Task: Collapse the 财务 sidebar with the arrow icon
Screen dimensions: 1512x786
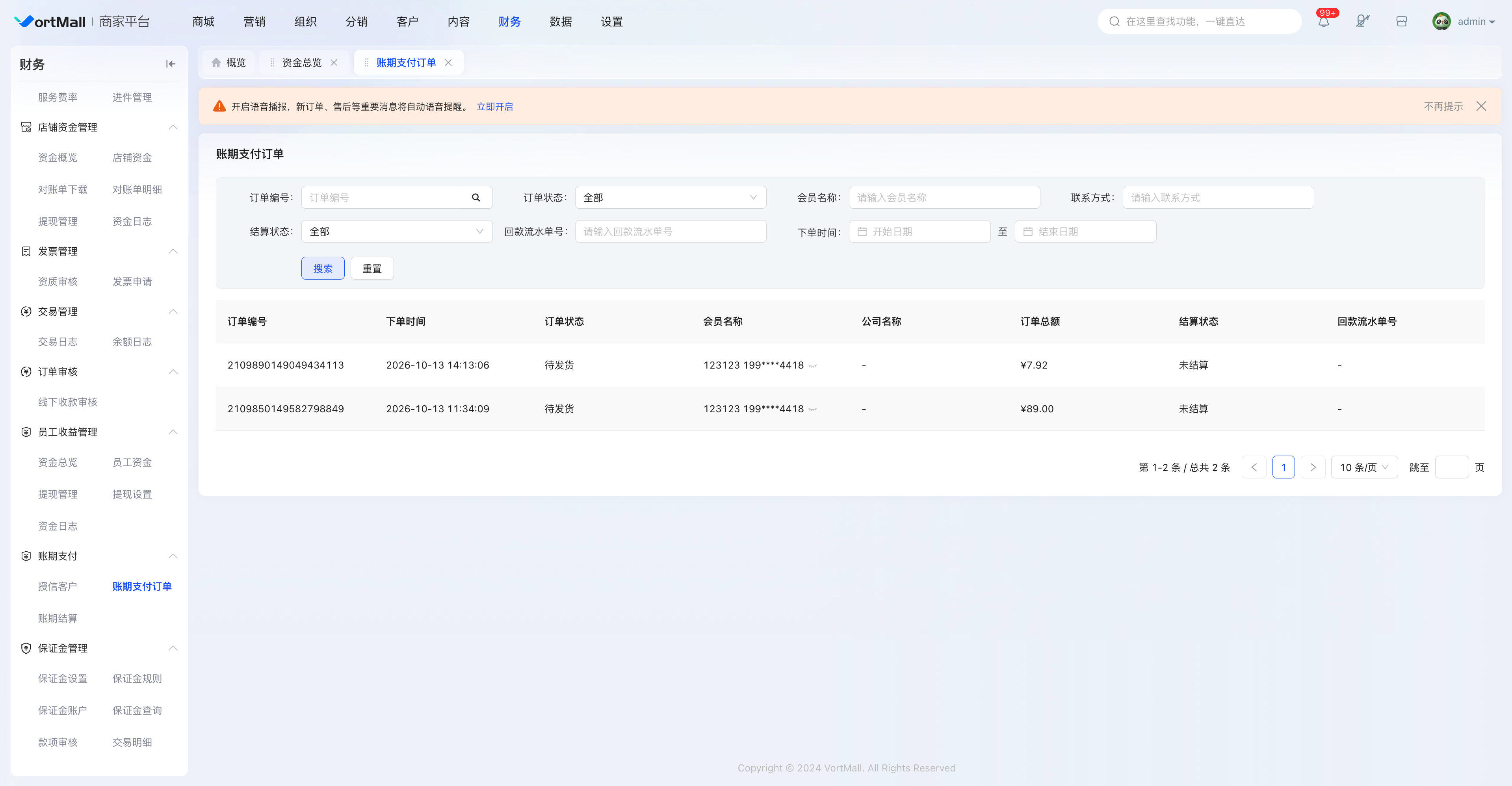Action: (170, 64)
